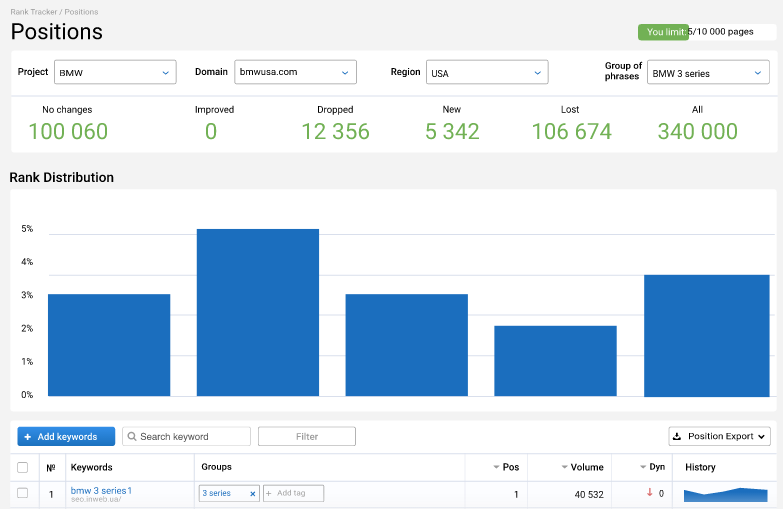Click the Keywords column header
The width and height of the screenshot is (783, 509).
[91, 467]
